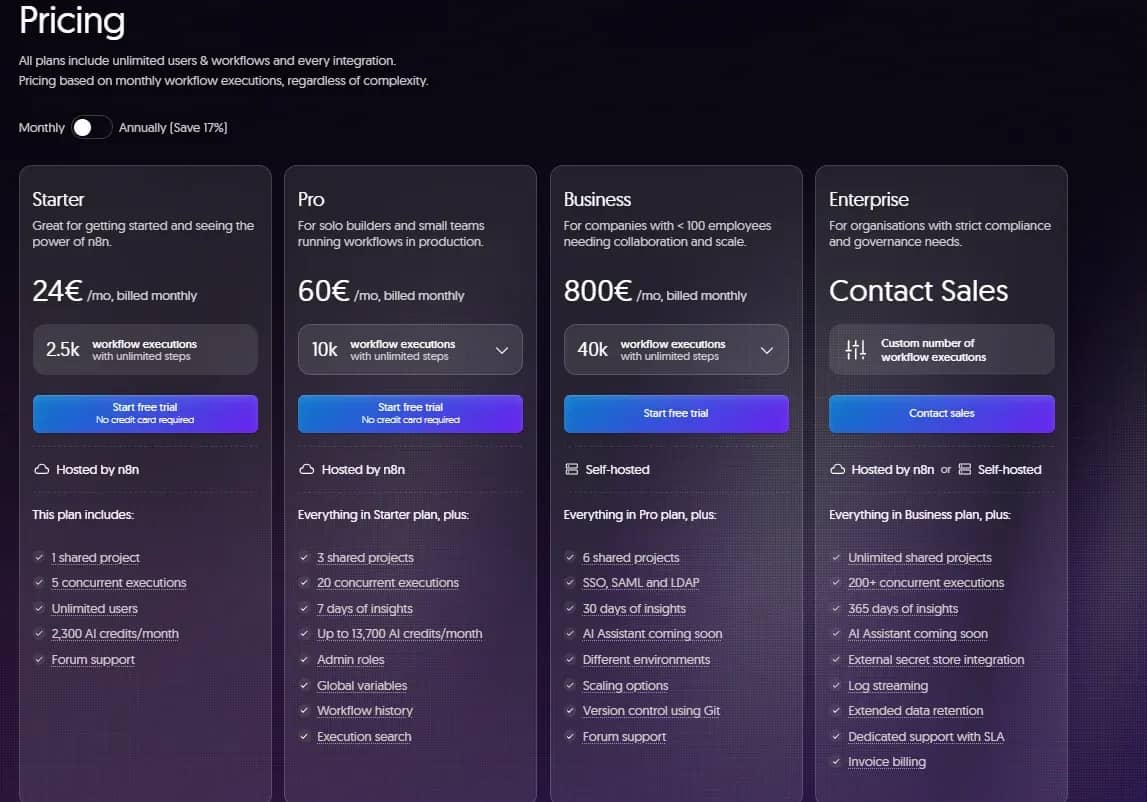
Task: Open the 'Unlimited shared projects' link
Action: pyautogui.click(x=920, y=558)
